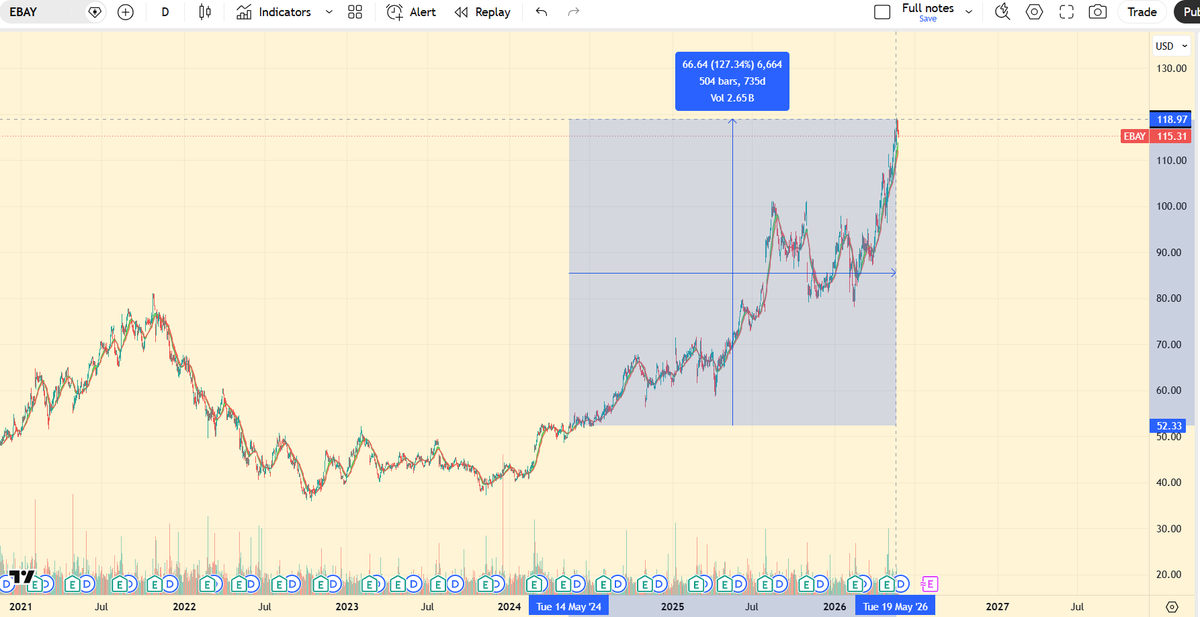Click the 40.00 price axis label
The width and height of the screenshot is (1200, 617).
(x=1170, y=482)
